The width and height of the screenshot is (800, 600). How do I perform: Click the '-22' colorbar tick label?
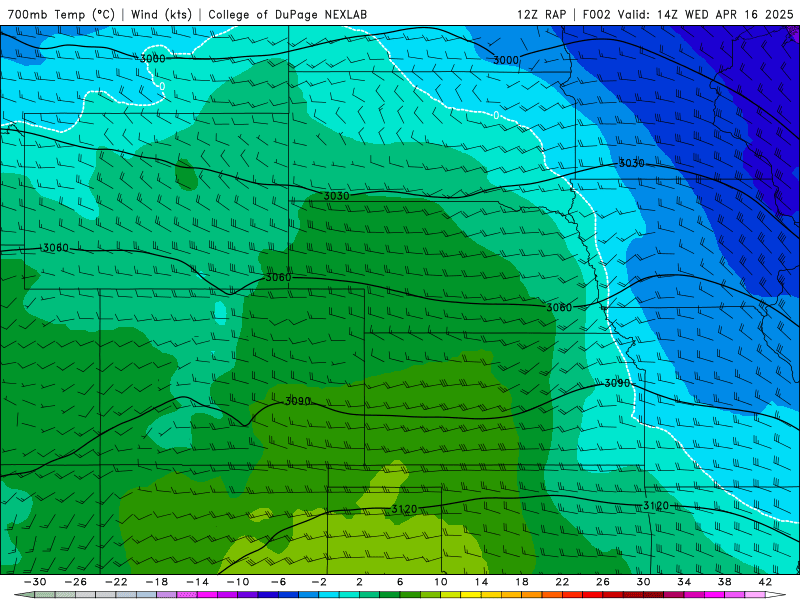[x=116, y=582]
